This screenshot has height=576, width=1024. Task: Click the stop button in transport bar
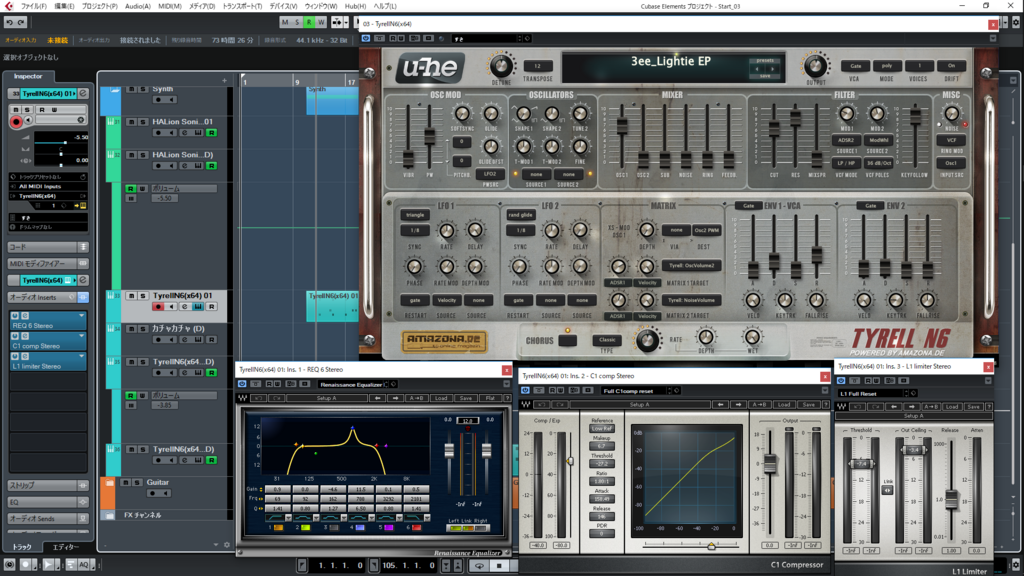coord(500,566)
